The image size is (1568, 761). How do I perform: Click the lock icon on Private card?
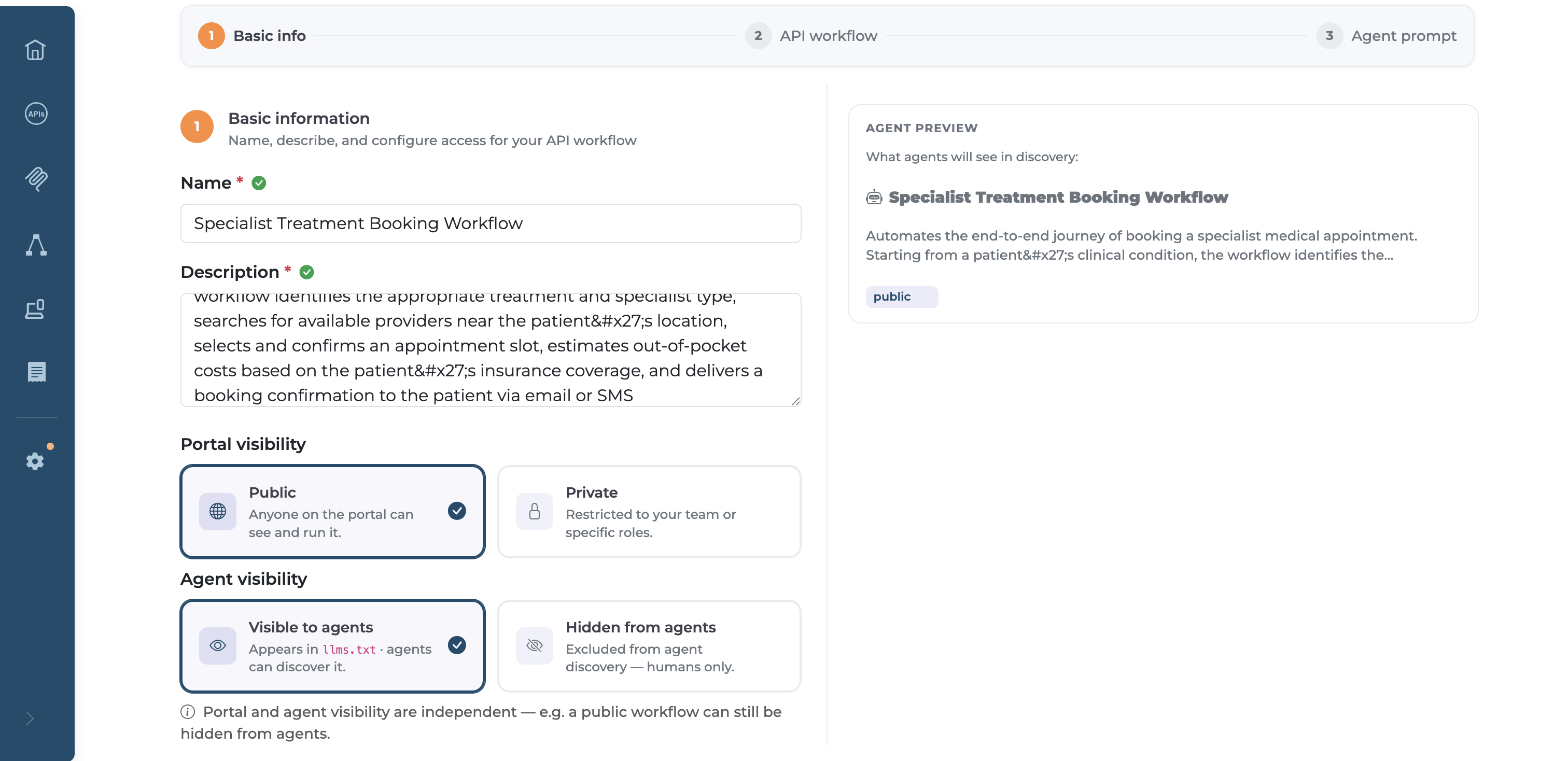(x=535, y=511)
